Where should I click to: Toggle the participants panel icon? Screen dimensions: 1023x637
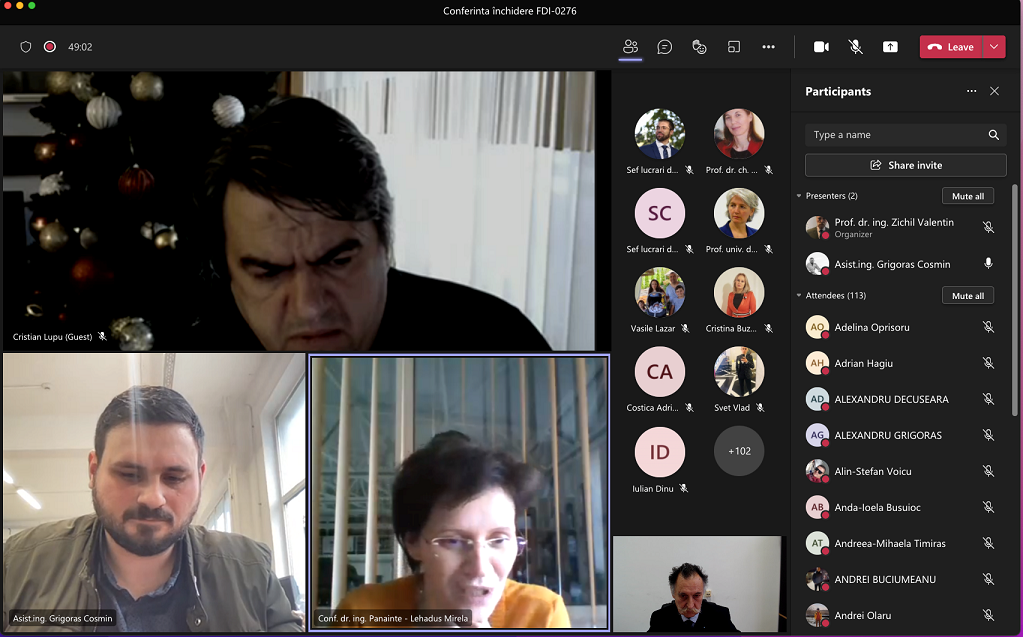coord(630,47)
